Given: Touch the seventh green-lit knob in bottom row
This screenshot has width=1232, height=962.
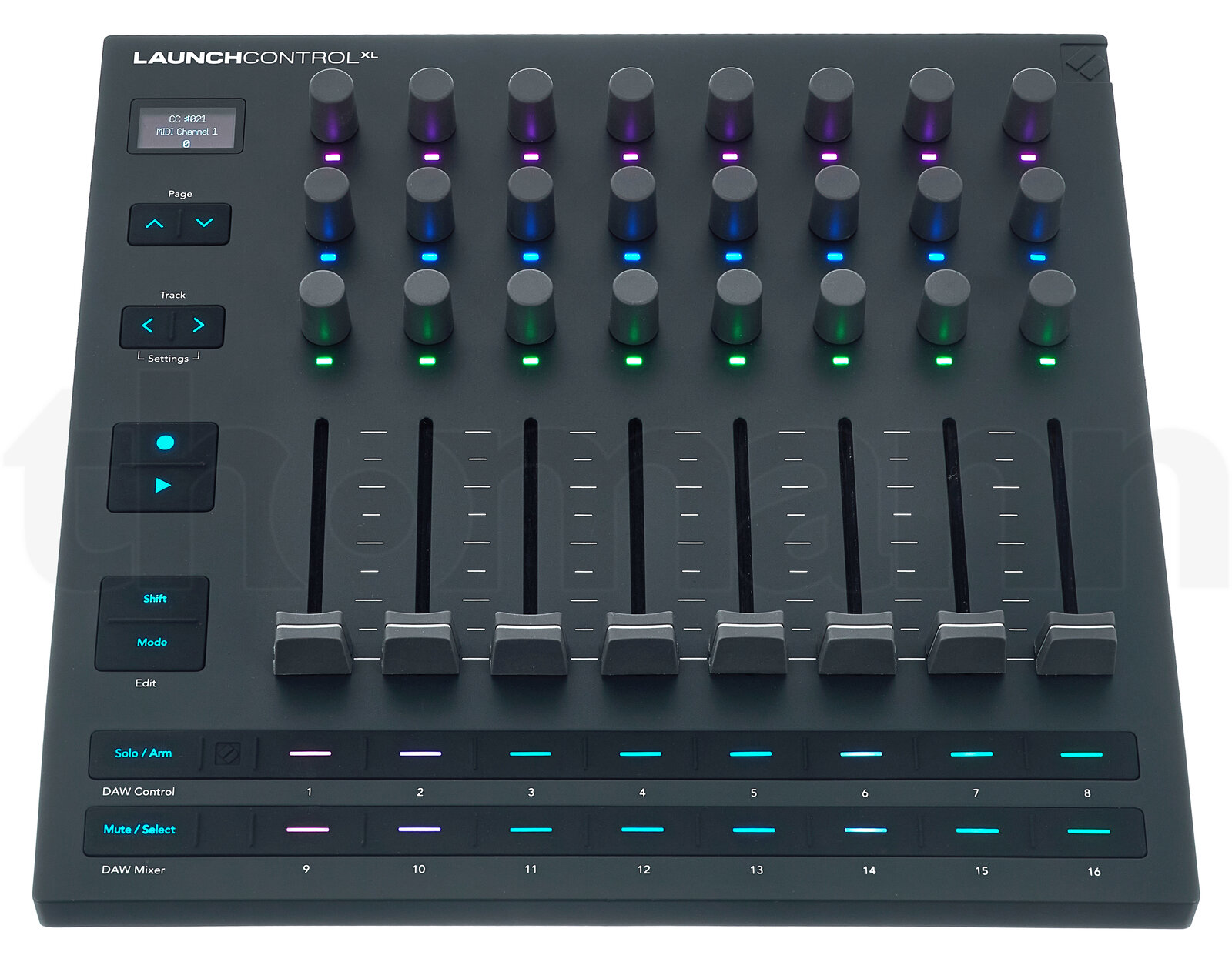Looking at the screenshot, I should [945, 306].
